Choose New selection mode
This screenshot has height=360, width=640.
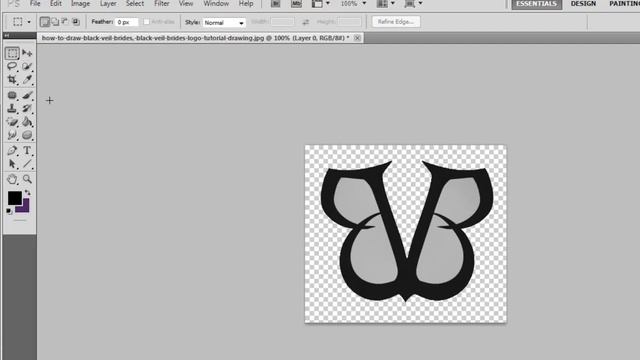click(x=44, y=22)
